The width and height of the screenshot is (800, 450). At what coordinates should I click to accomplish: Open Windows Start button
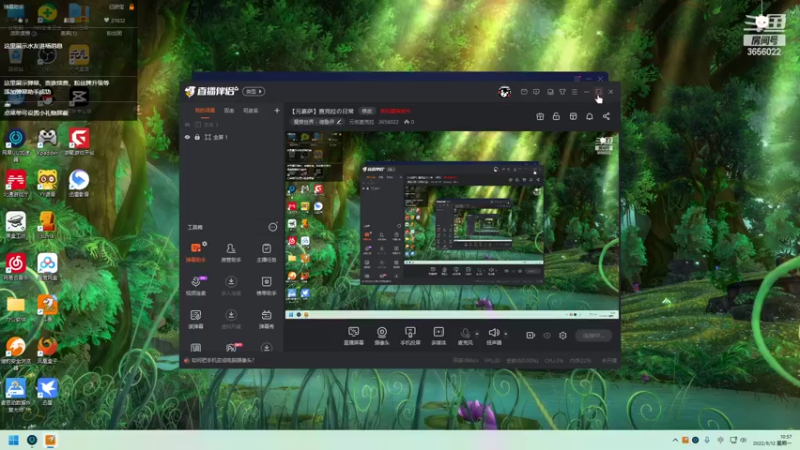14,440
